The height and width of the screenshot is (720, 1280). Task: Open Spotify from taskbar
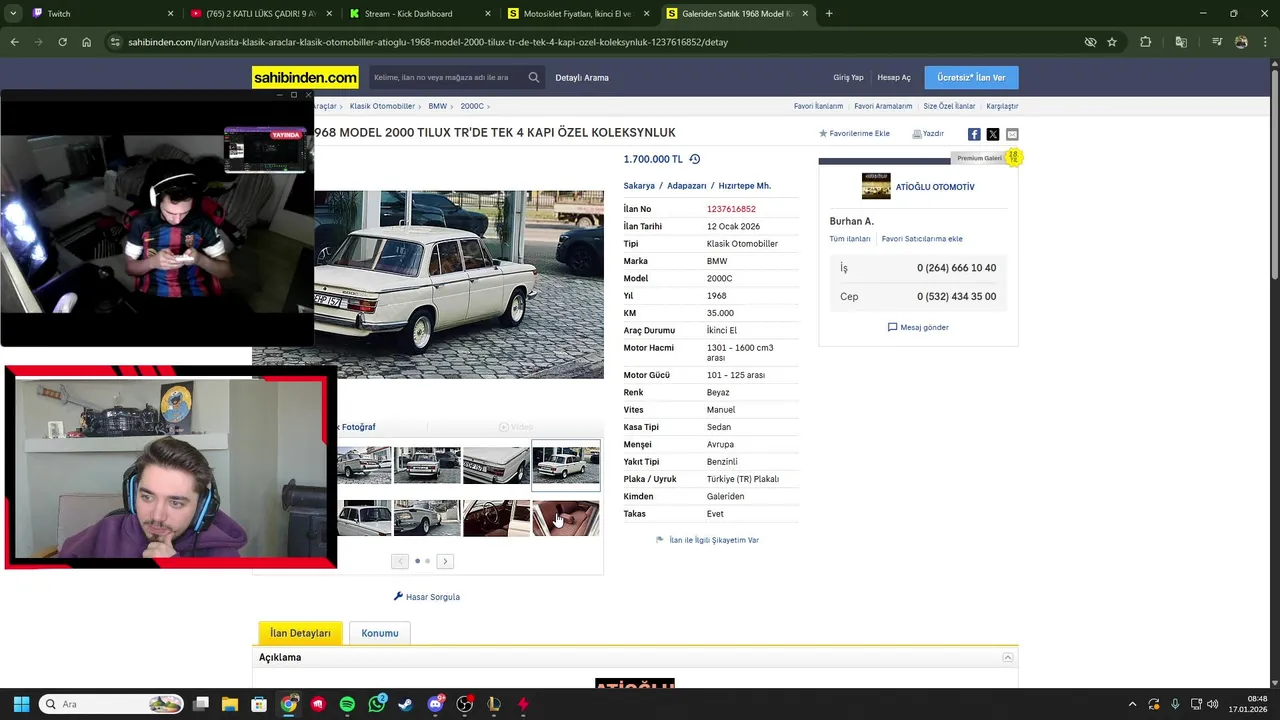coord(347,704)
